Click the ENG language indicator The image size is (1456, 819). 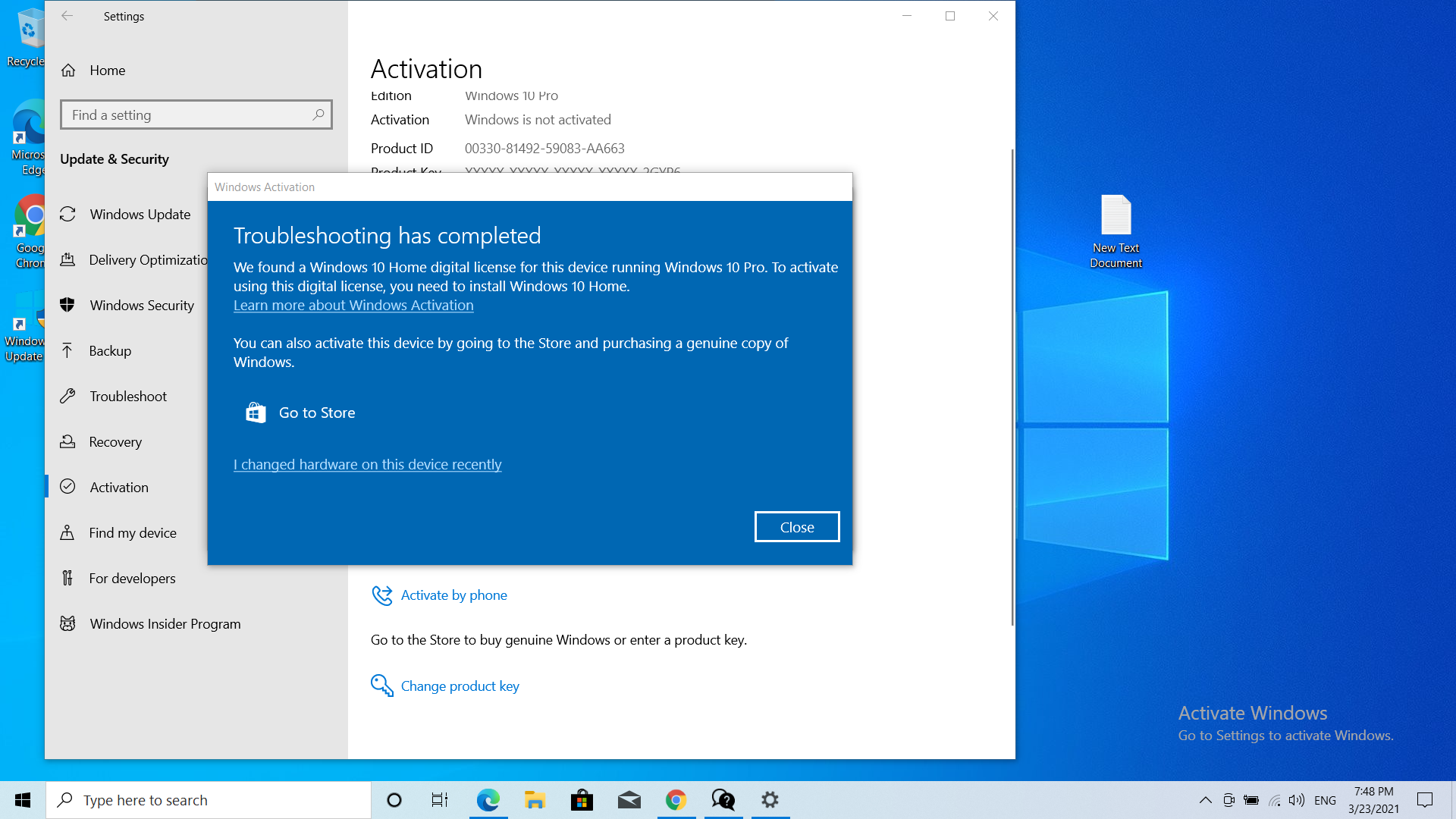pyautogui.click(x=1325, y=800)
